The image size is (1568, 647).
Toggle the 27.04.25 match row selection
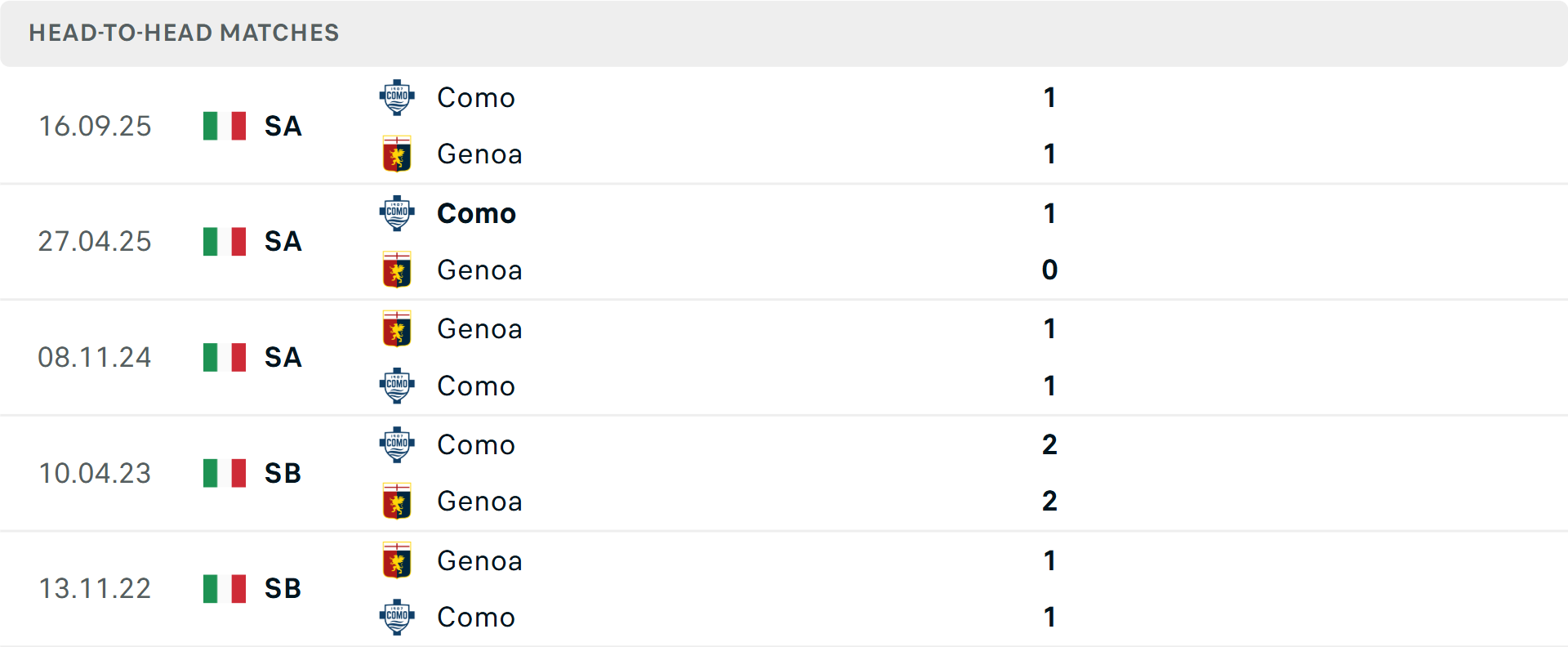coord(784,242)
